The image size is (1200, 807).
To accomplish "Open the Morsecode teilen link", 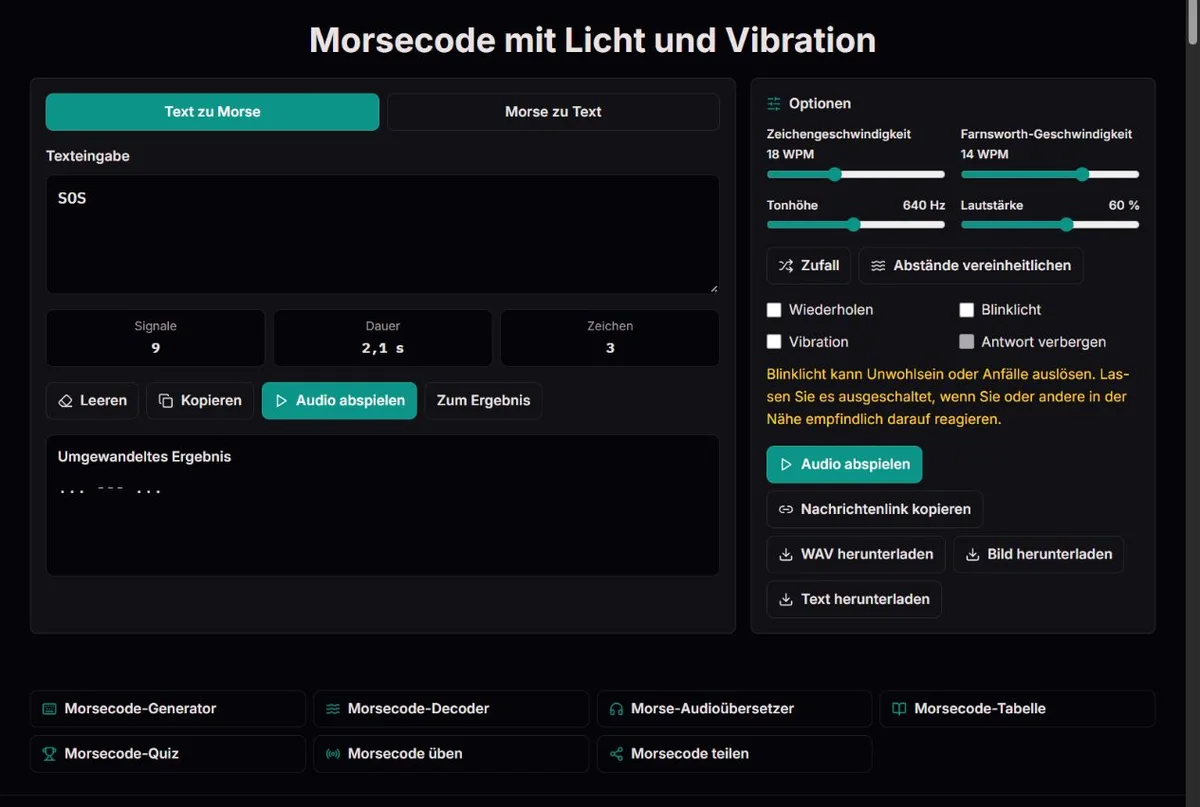I will pos(734,754).
